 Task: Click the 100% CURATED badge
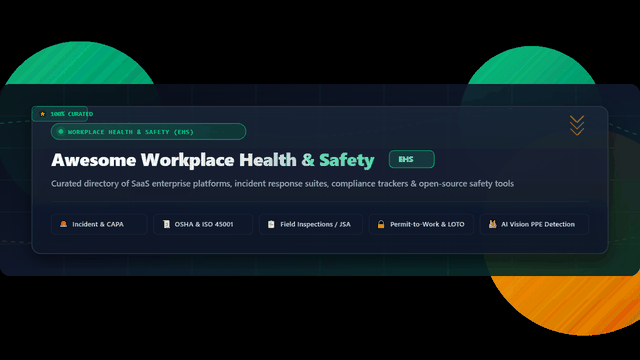coord(60,114)
